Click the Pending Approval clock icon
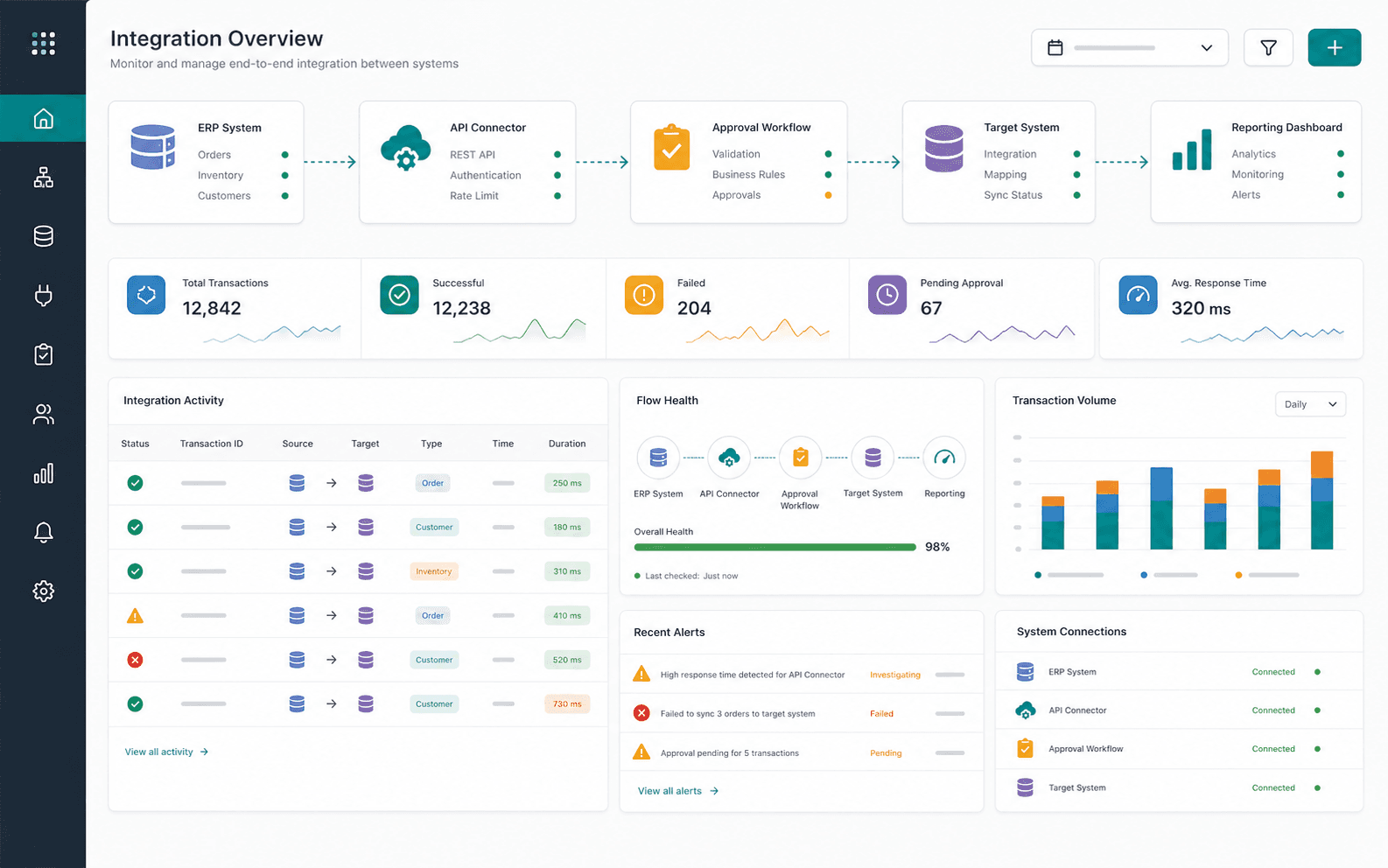The image size is (1388, 868). coord(887,295)
